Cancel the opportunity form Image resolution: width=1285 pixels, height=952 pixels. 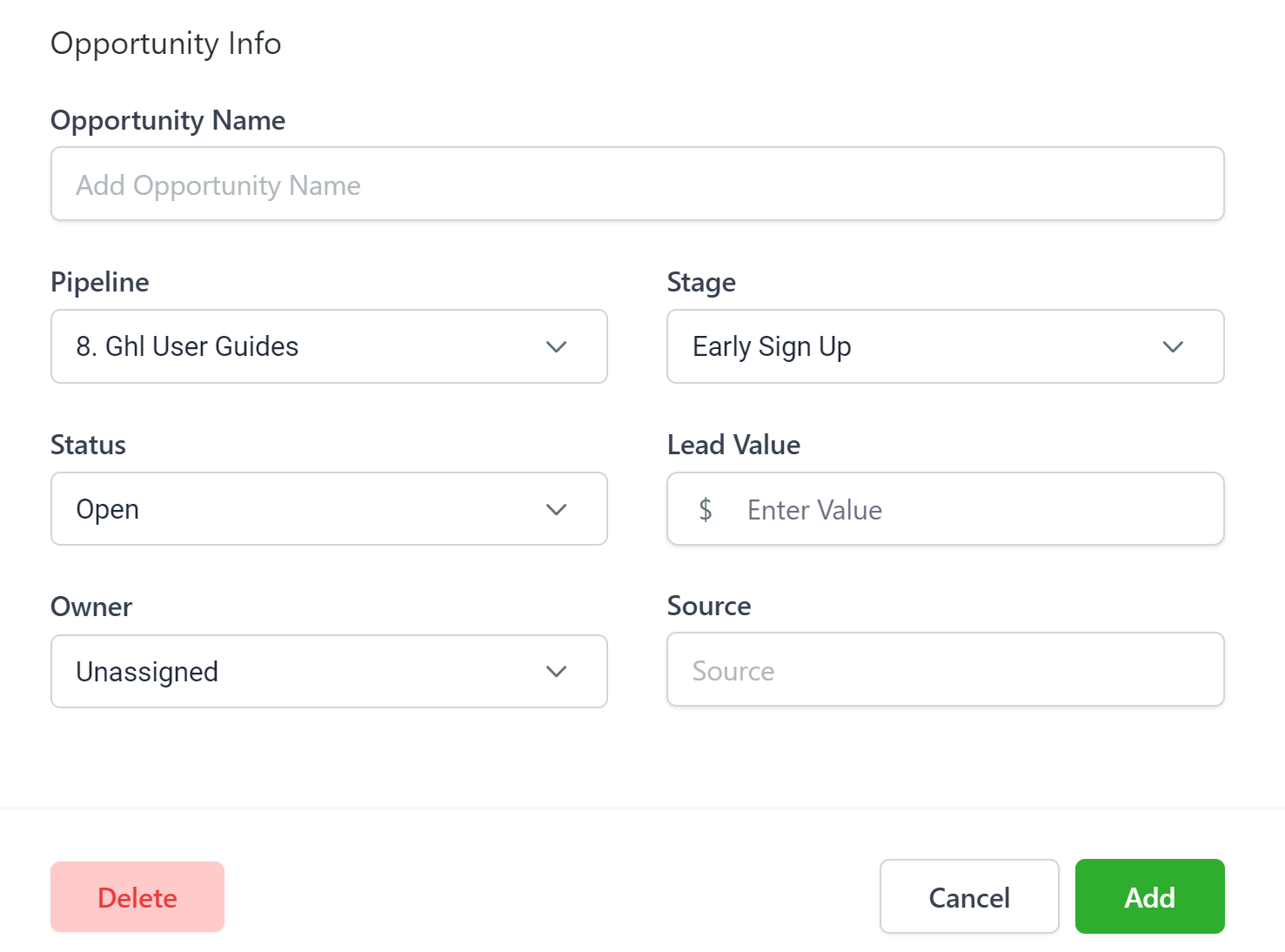(x=968, y=897)
